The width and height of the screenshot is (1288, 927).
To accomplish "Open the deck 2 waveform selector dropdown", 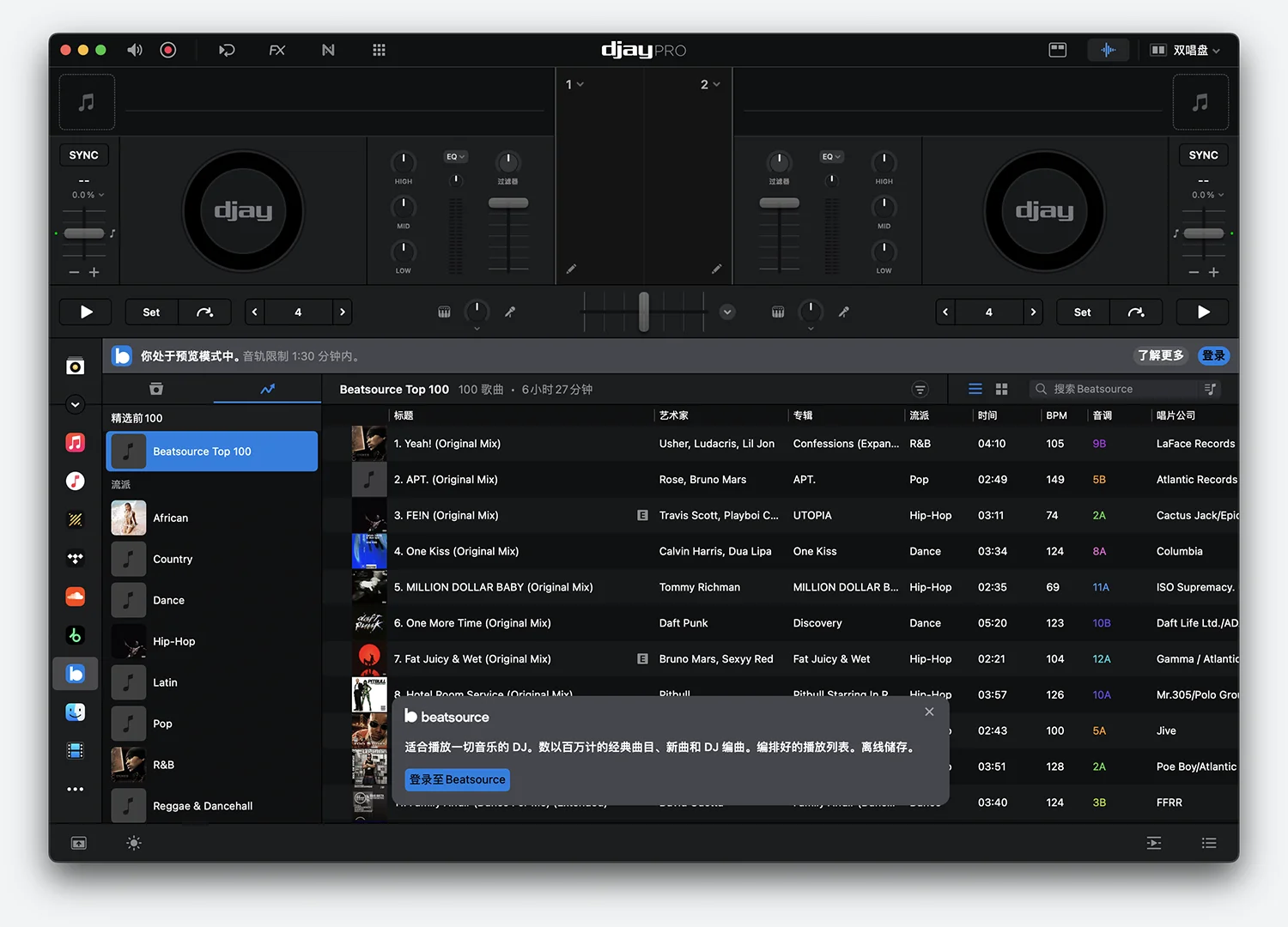I will (x=710, y=84).
